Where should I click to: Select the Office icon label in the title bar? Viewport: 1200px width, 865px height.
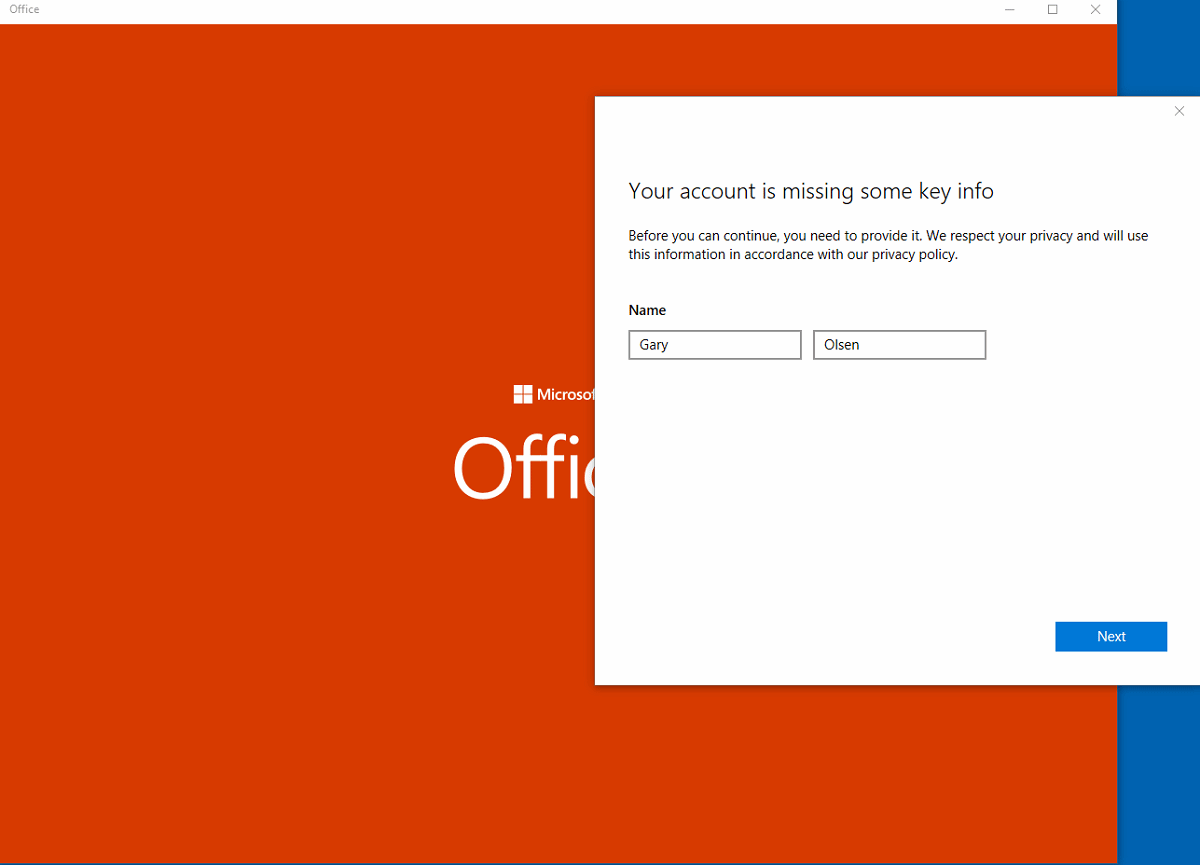[23, 10]
